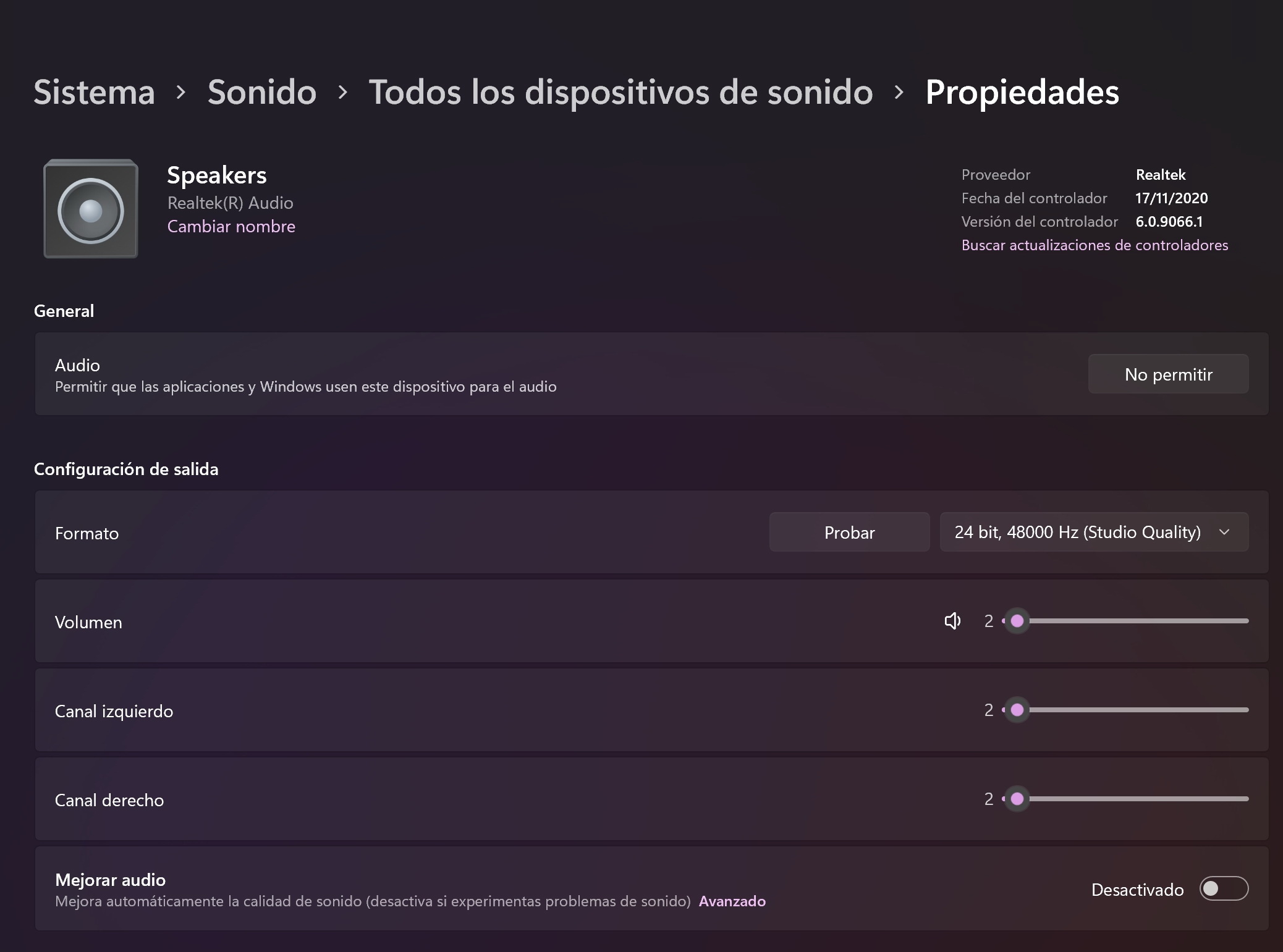Click the Probar test button

click(849, 532)
